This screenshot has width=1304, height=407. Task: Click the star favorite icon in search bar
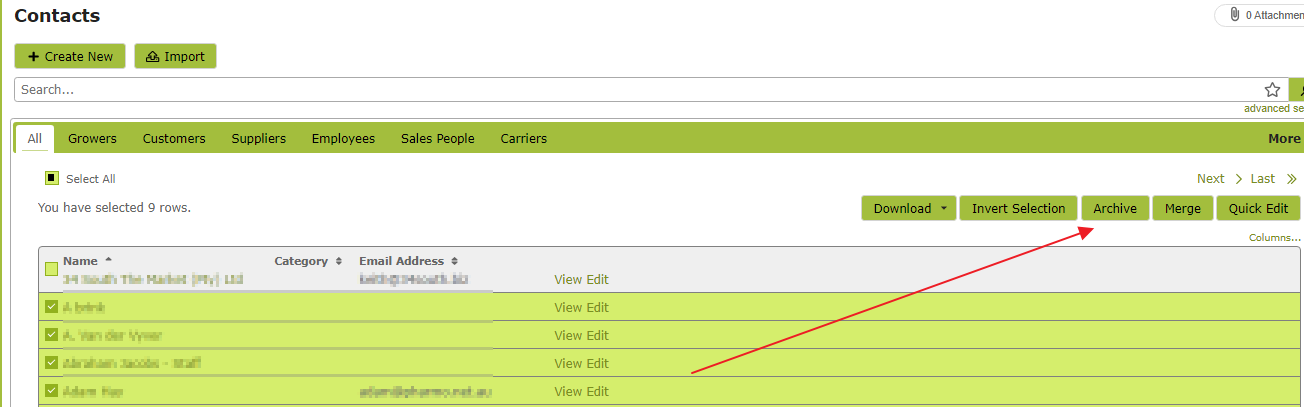click(x=1272, y=90)
